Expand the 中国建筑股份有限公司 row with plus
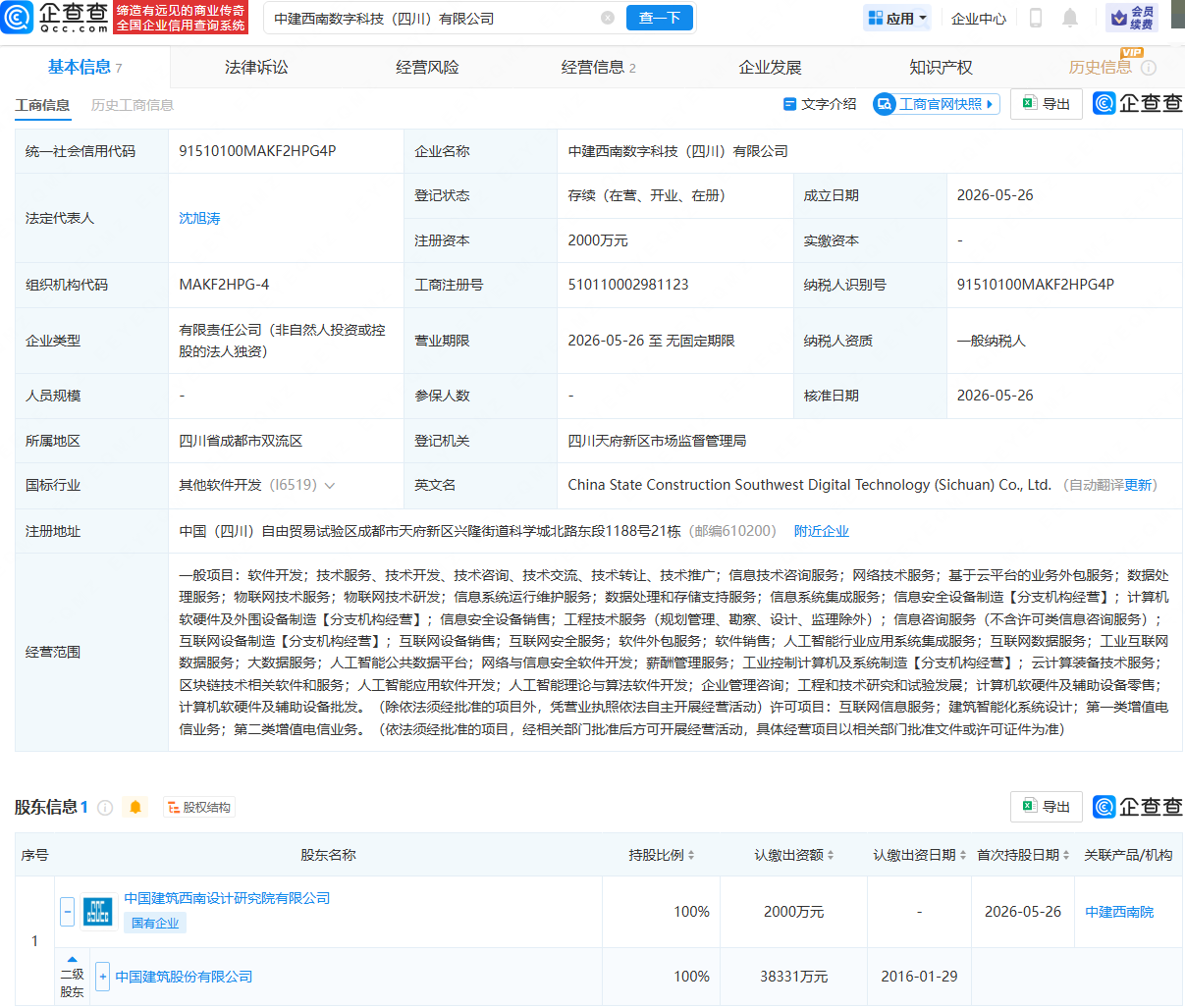Viewport: 1185px width, 1008px height. pos(102,977)
